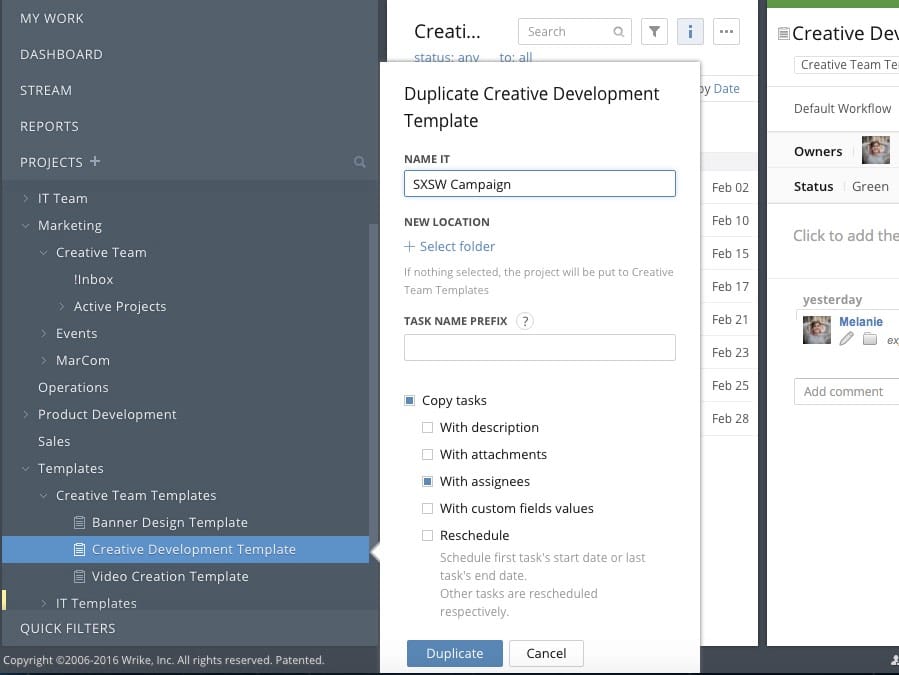Expand the Events folder
Viewport: 899px width, 675px height.
[42, 333]
